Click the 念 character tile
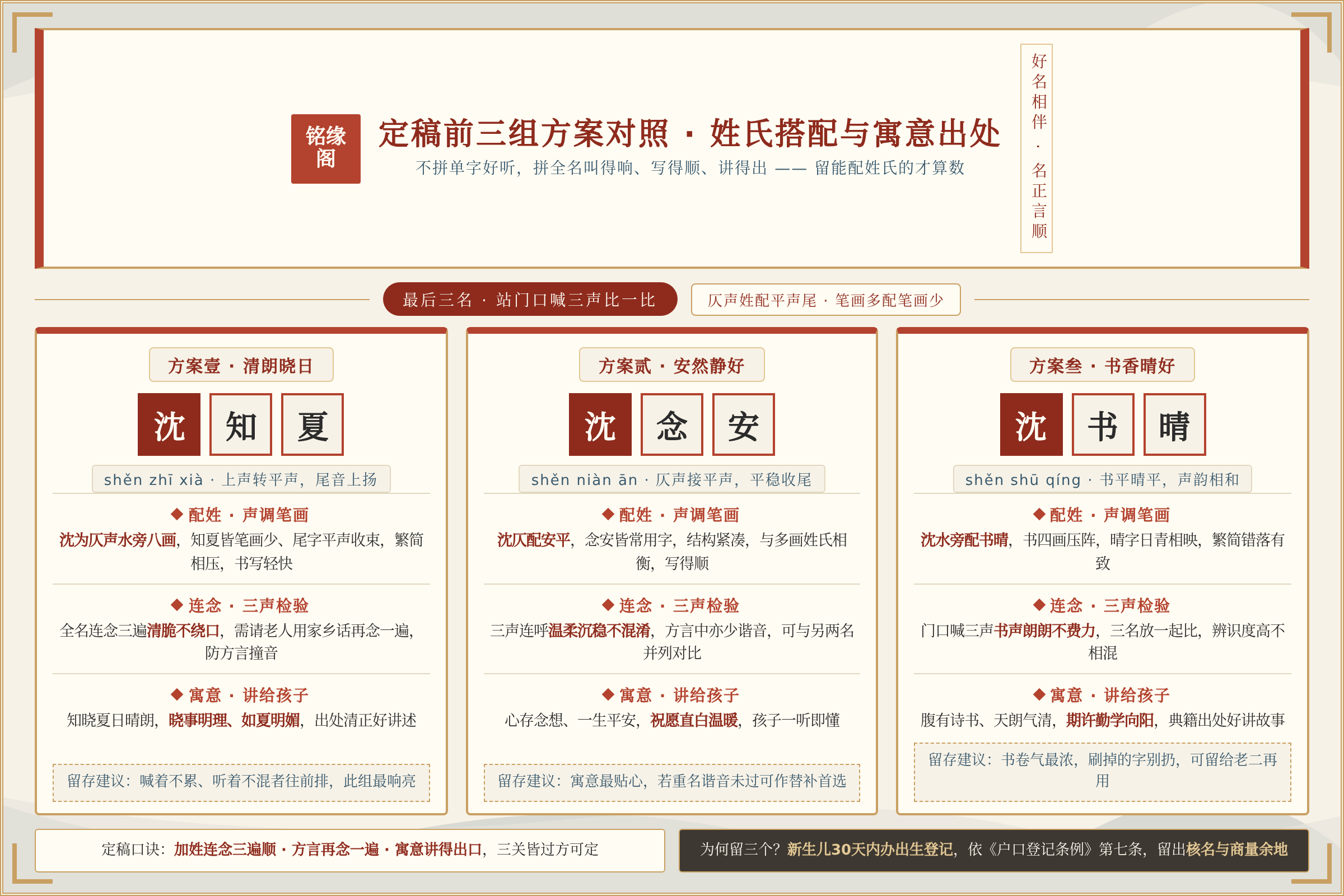Image resolution: width=1344 pixels, height=896 pixels. (672, 424)
